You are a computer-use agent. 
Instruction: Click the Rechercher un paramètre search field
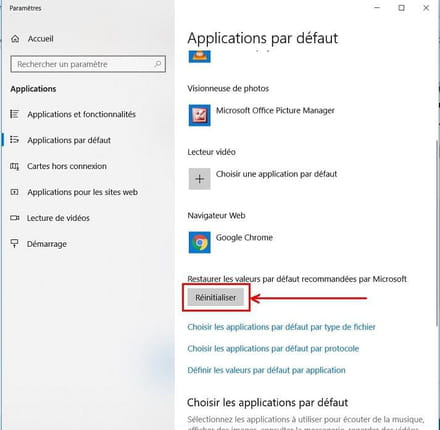coord(88,64)
